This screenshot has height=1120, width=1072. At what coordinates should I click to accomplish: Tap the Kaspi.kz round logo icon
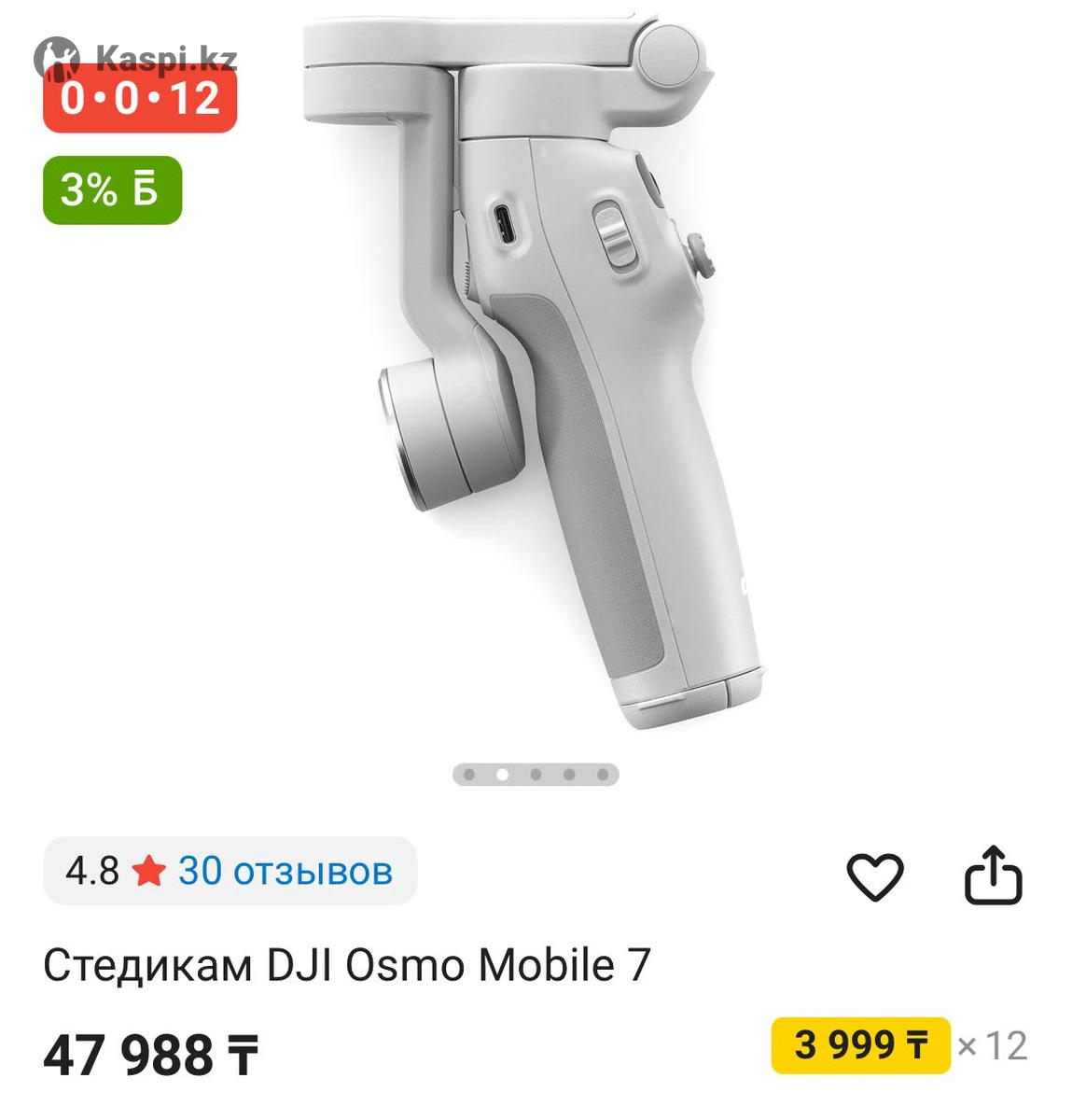point(57,58)
